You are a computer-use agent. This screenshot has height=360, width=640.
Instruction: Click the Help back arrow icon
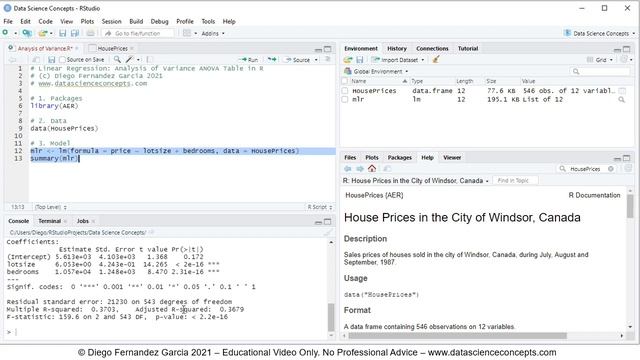click(x=348, y=169)
